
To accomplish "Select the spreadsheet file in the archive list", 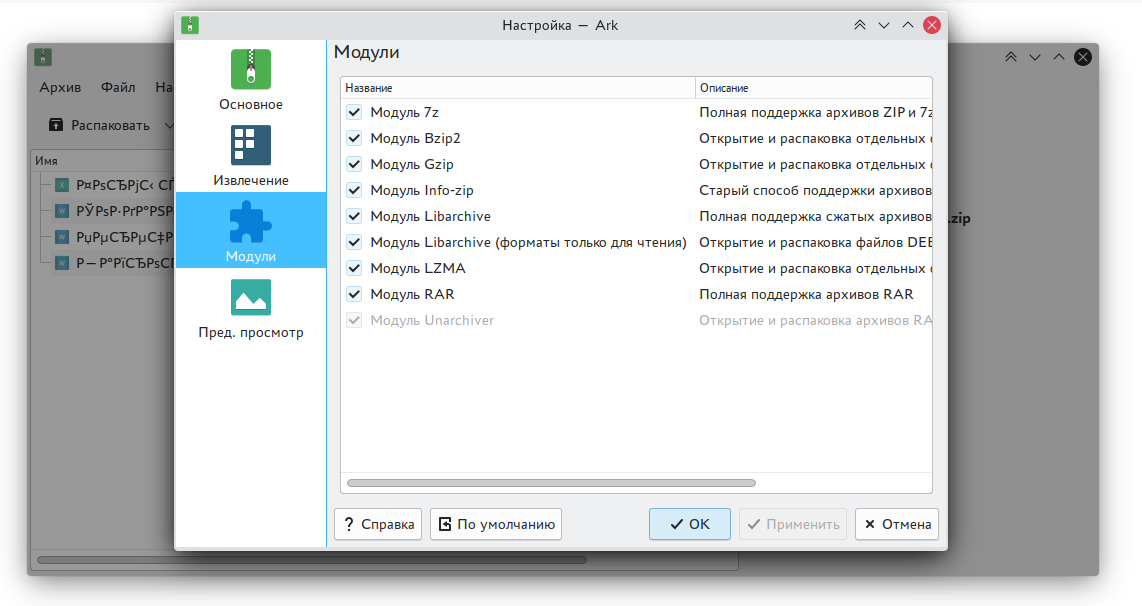I will pos(114,185).
